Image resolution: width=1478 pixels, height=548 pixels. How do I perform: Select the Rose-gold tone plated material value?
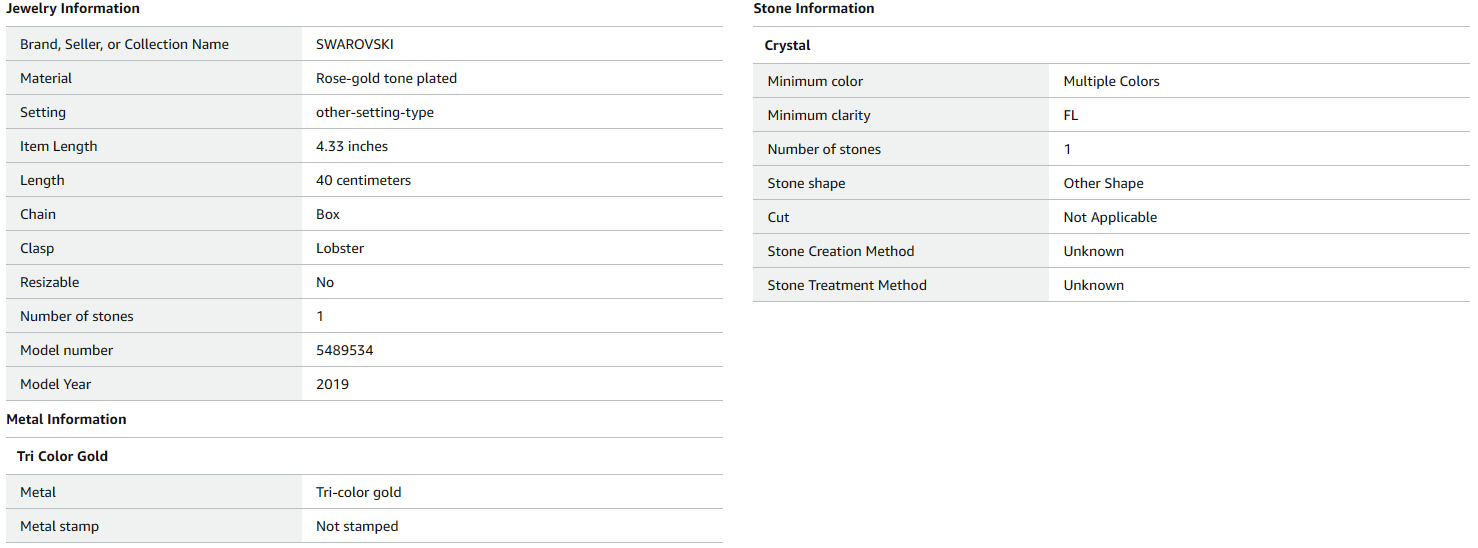(386, 78)
